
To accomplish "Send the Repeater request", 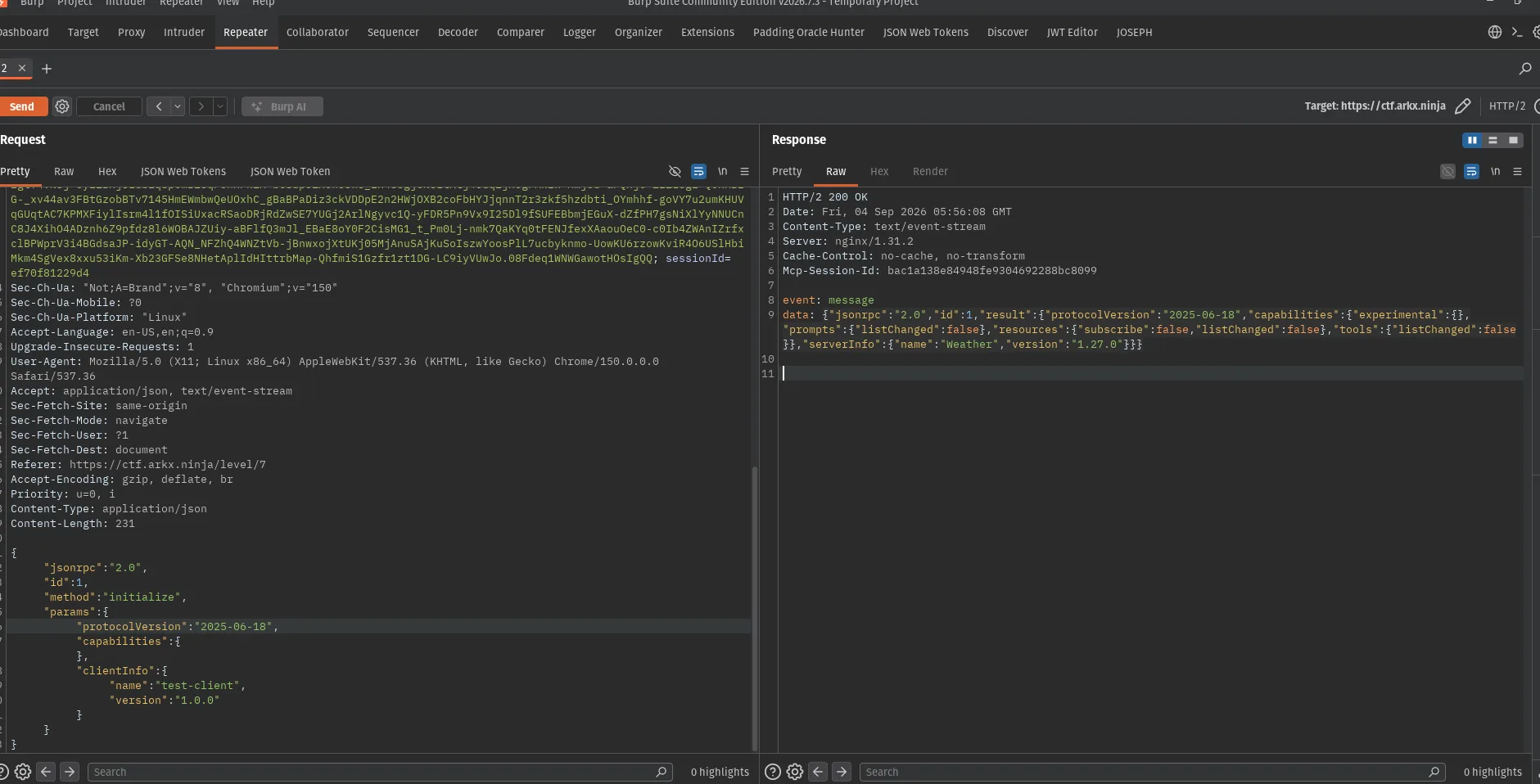I will [22, 106].
